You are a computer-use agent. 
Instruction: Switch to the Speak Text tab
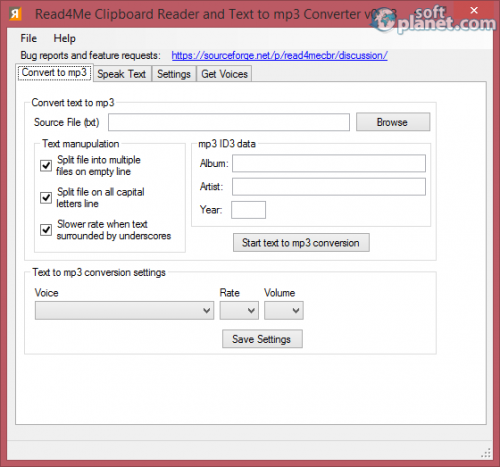point(122,74)
